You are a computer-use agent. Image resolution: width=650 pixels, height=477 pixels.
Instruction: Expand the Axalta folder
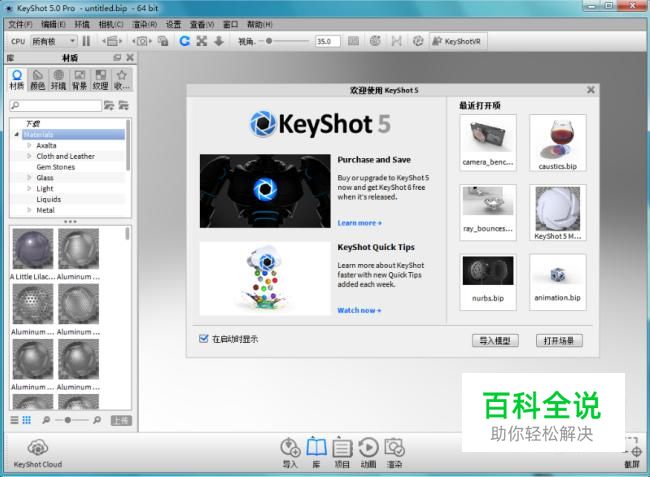coord(29,145)
